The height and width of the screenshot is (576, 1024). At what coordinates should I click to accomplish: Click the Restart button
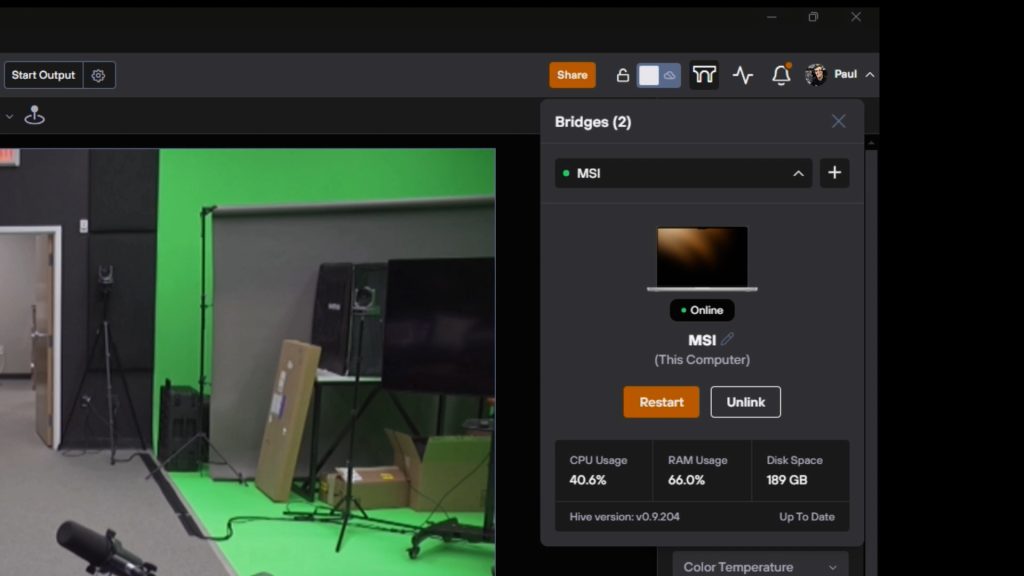coord(661,402)
